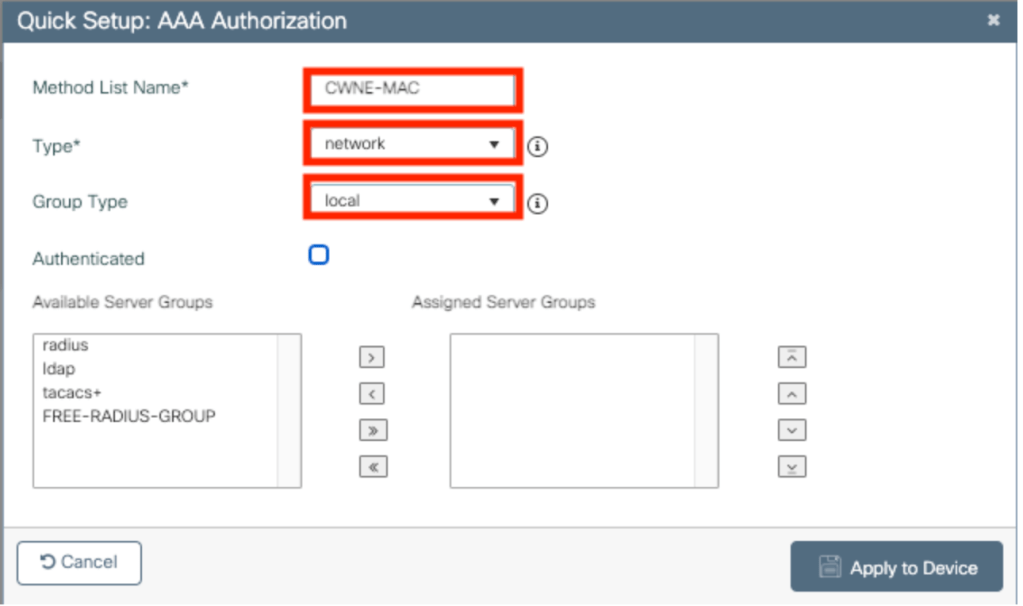Remove all groups from Assigned list
Viewport: 1023px width, 606px height.
[372, 467]
